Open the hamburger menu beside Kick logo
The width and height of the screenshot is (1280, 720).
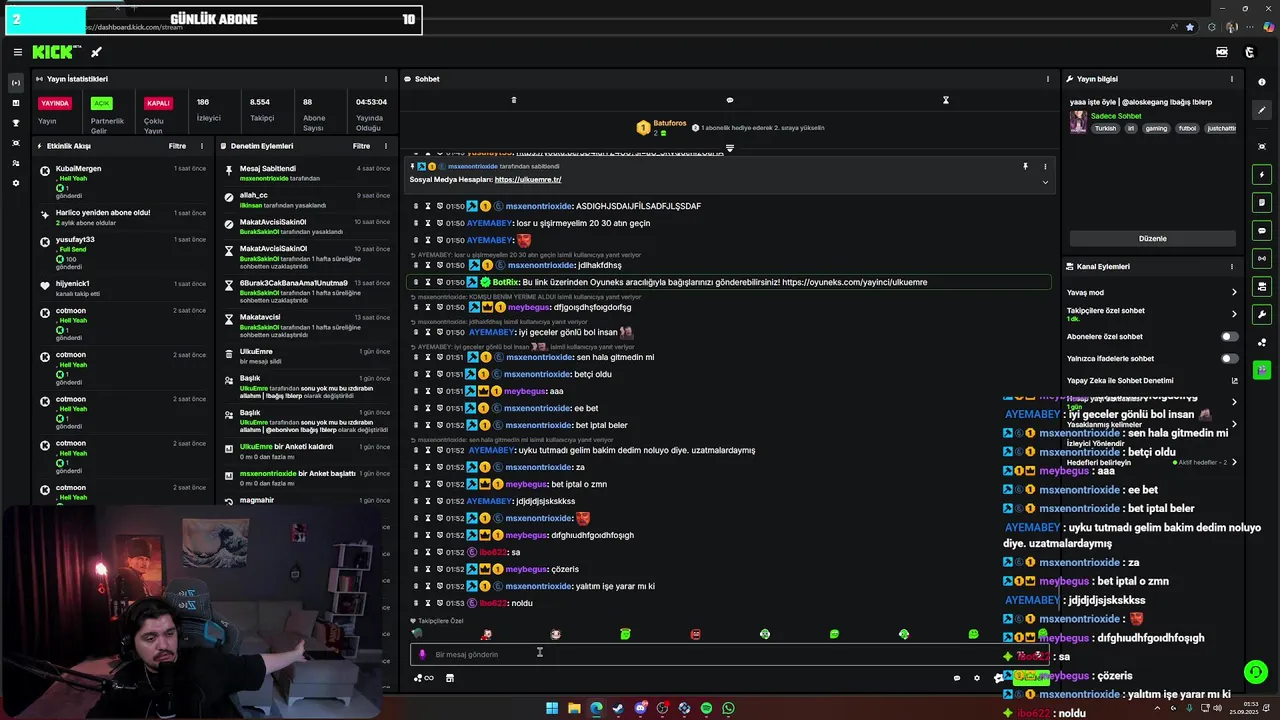point(17,52)
